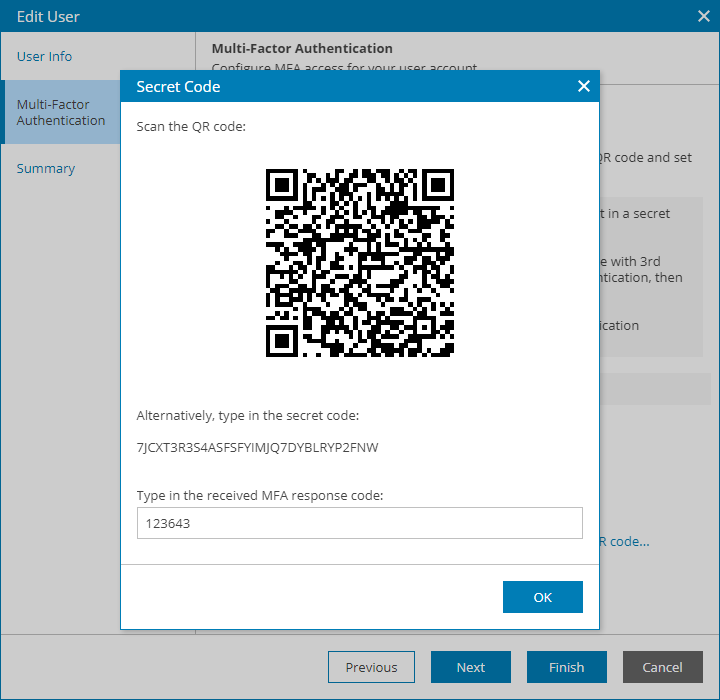Close the Edit User window
The width and height of the screenshot is (720, 700).
click(x=703, y=16)
